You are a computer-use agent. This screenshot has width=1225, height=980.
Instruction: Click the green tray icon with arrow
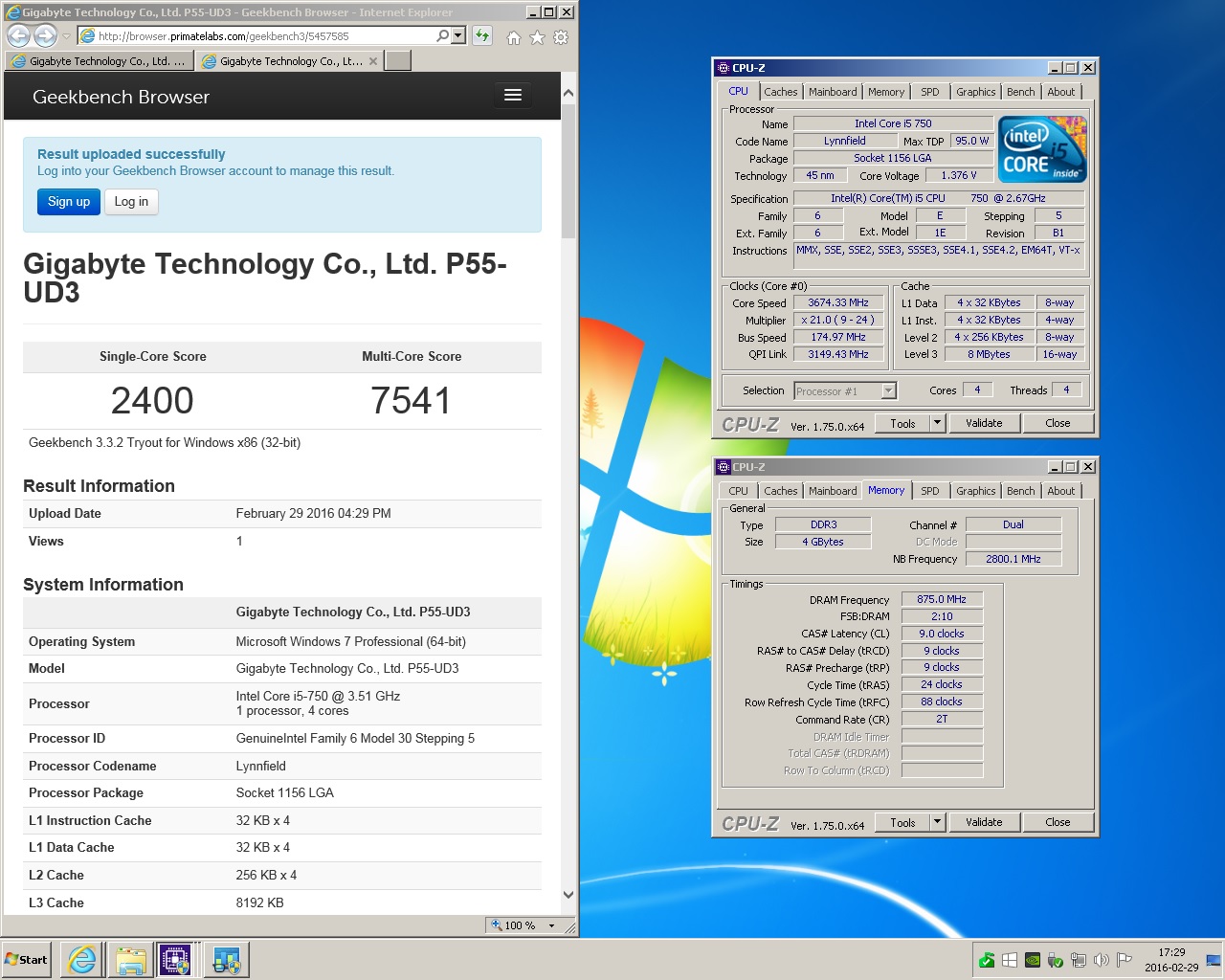987,960
